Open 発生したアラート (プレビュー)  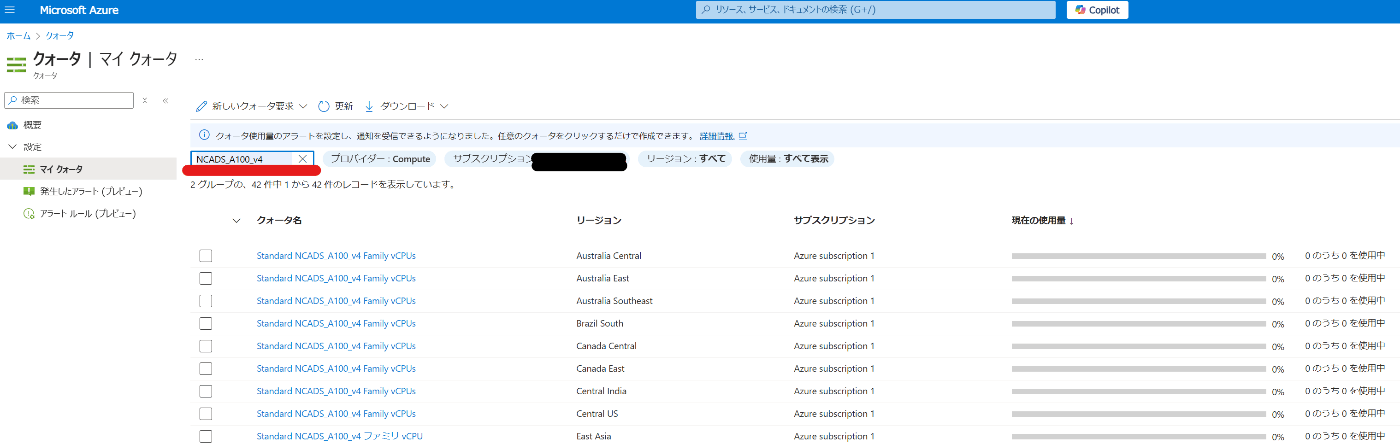[x=91, y=191]
